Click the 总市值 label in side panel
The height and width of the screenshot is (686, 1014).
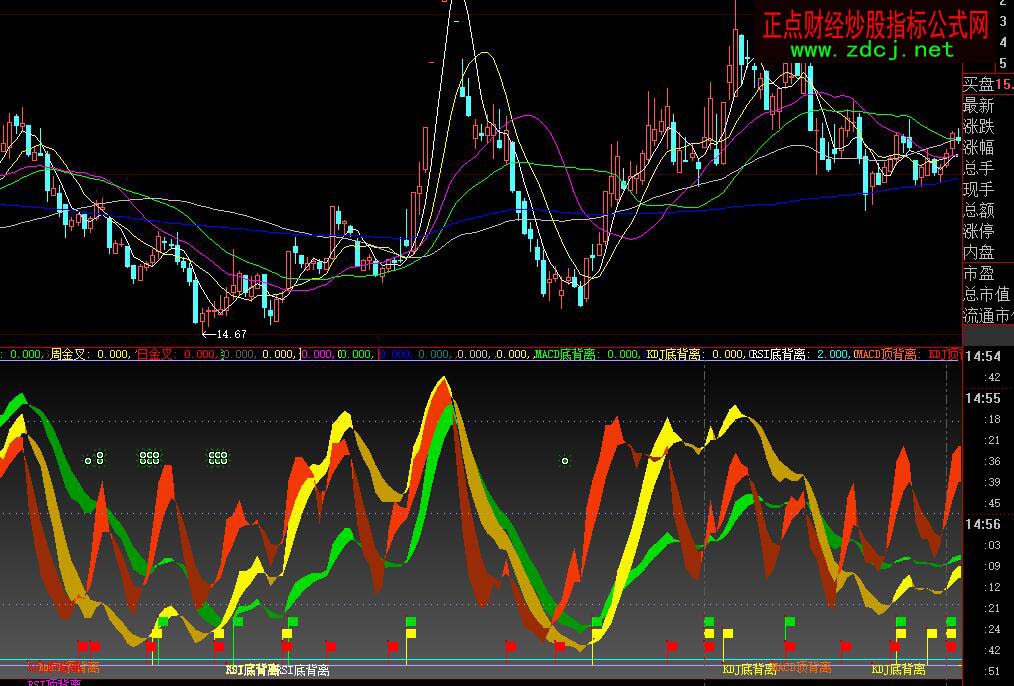point(986,294)
